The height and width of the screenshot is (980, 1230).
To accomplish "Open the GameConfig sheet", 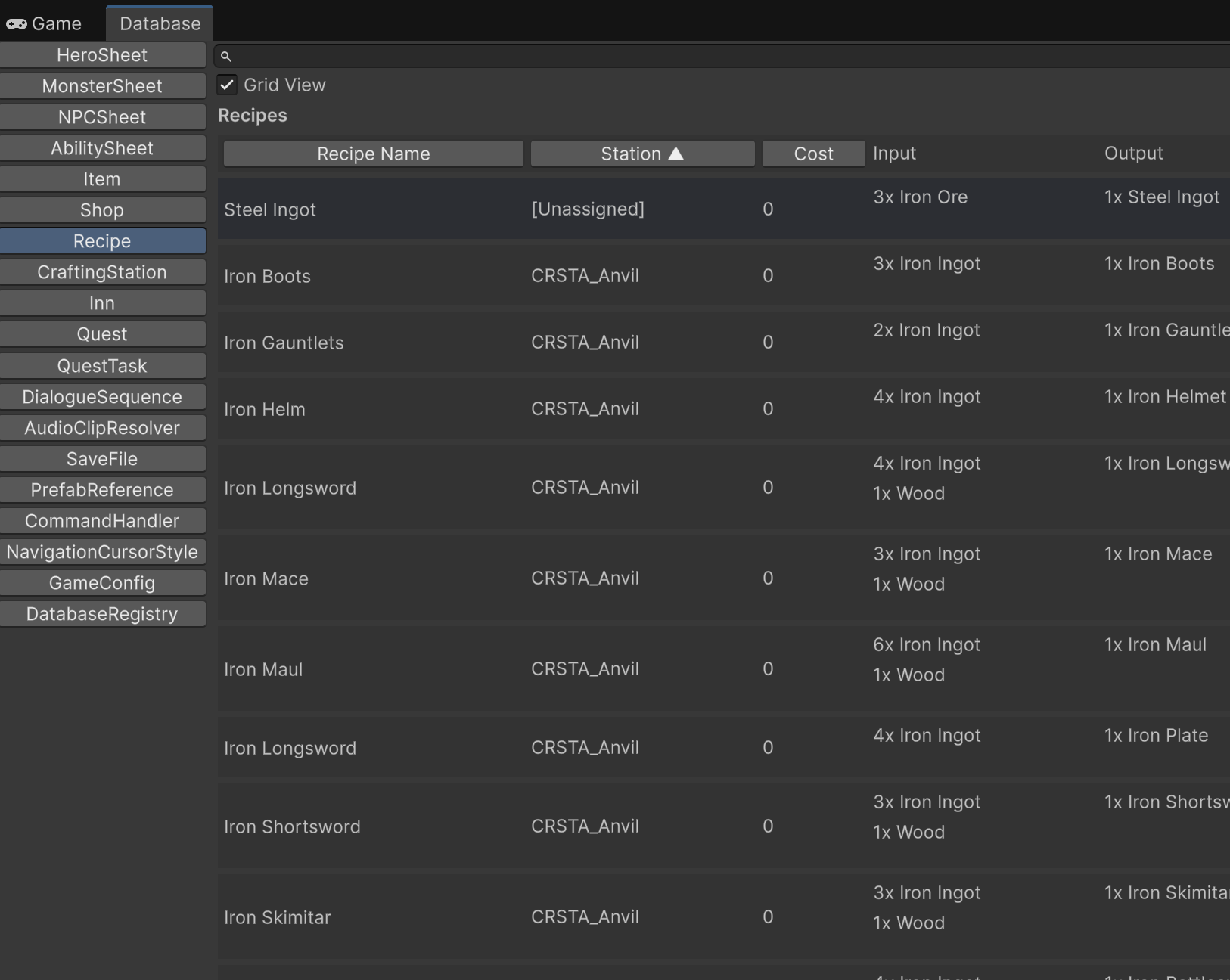I will pyautogui.click(x=102, y=583).
